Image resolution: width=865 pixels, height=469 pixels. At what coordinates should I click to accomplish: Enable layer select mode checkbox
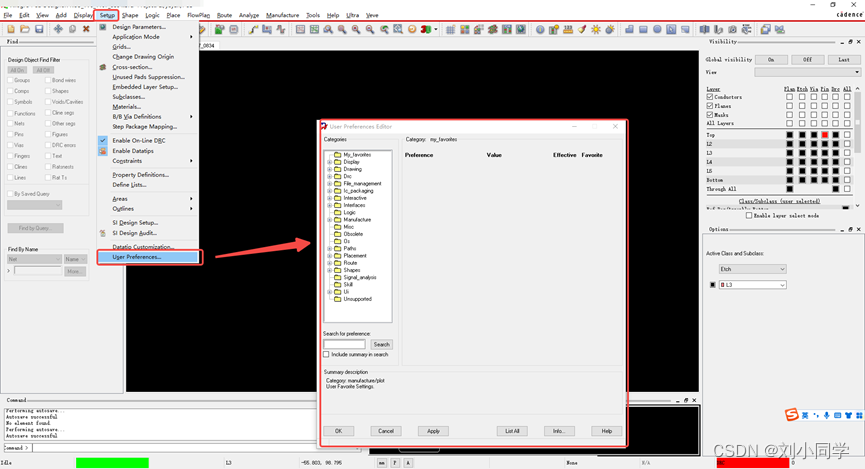click(x=749, y=215)
